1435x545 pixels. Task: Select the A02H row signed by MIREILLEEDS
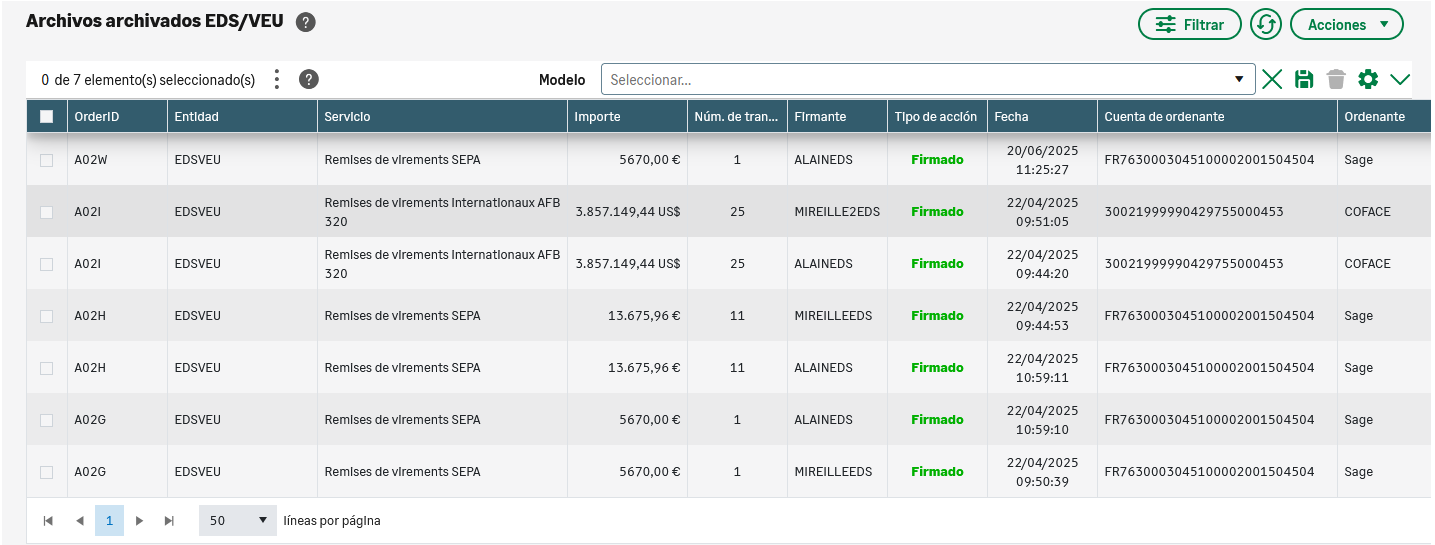(x=46, y=316)
